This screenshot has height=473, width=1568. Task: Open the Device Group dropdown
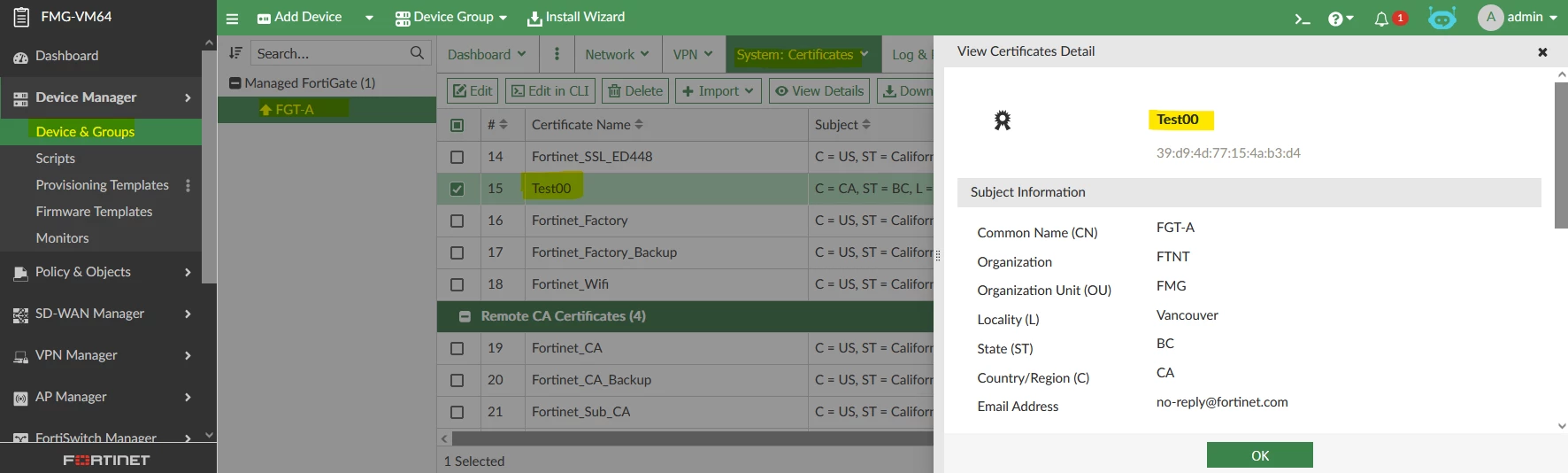click(451, 17)
